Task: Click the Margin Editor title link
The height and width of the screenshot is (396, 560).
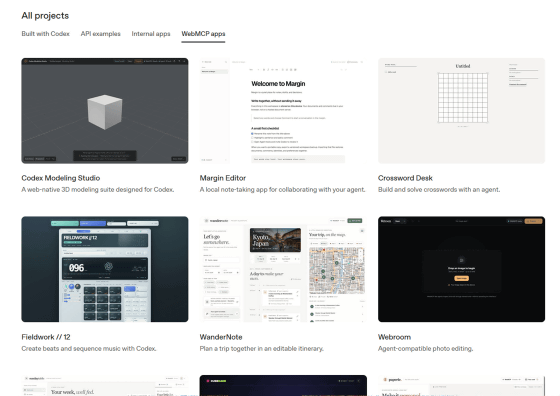Action: click(223, 178)
